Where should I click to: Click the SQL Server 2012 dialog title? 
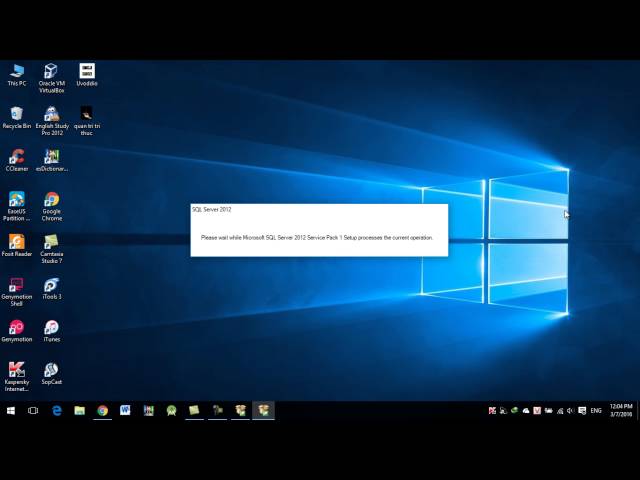pyautogui.click(x=211, y=209)
